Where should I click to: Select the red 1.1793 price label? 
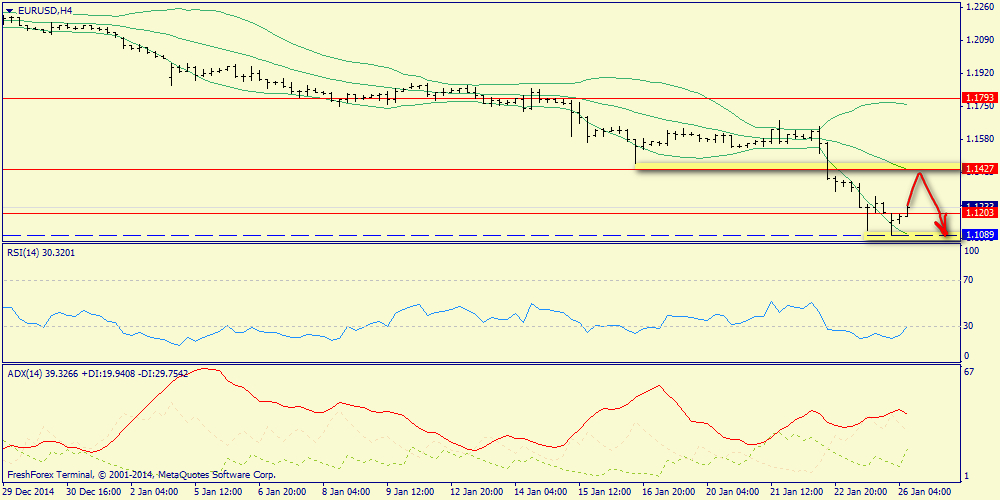pos(977,98)
